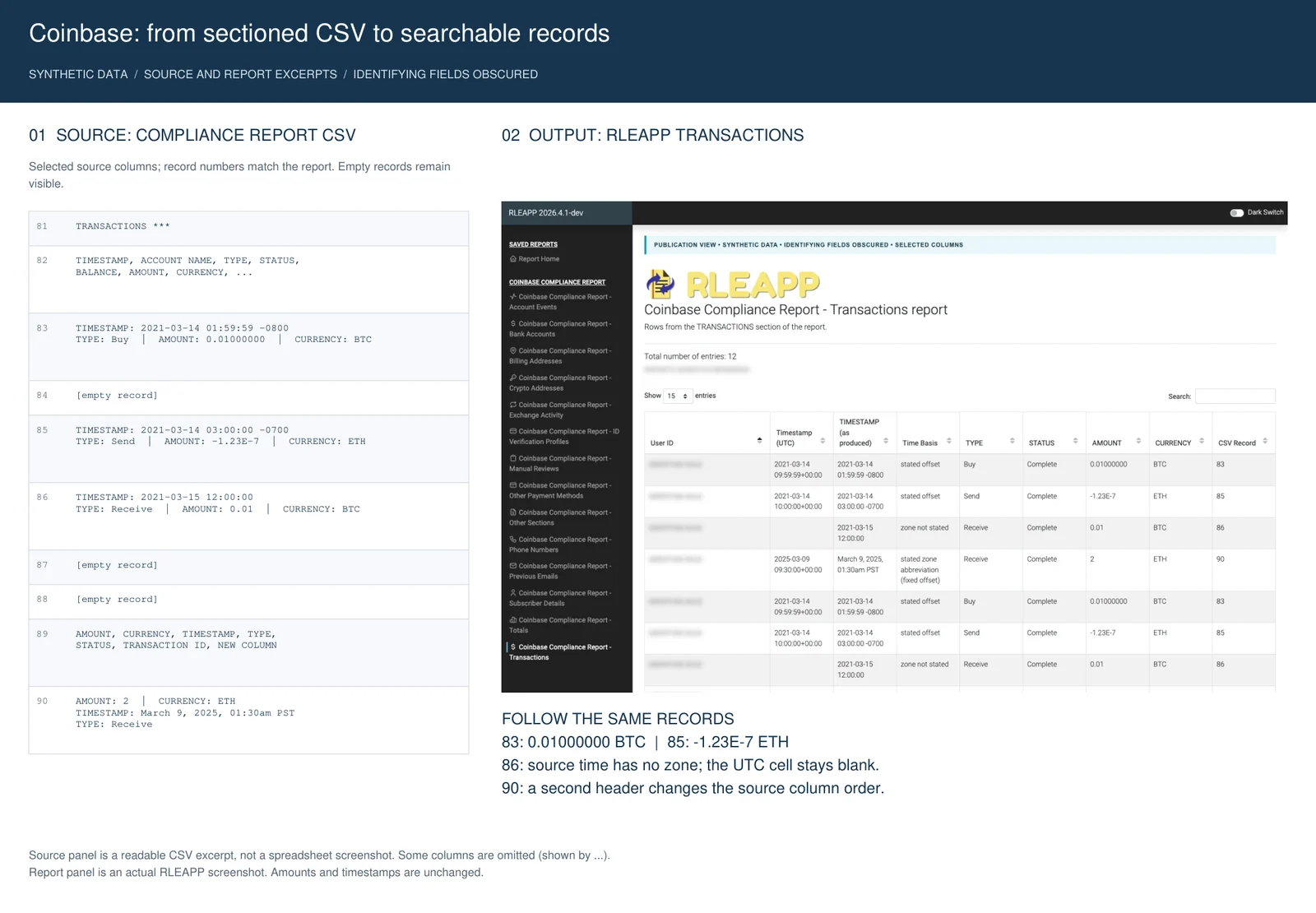Select the active Transactions sidebar entry
This screenshot has height=913, width=1316.
[x=559, y=652]
